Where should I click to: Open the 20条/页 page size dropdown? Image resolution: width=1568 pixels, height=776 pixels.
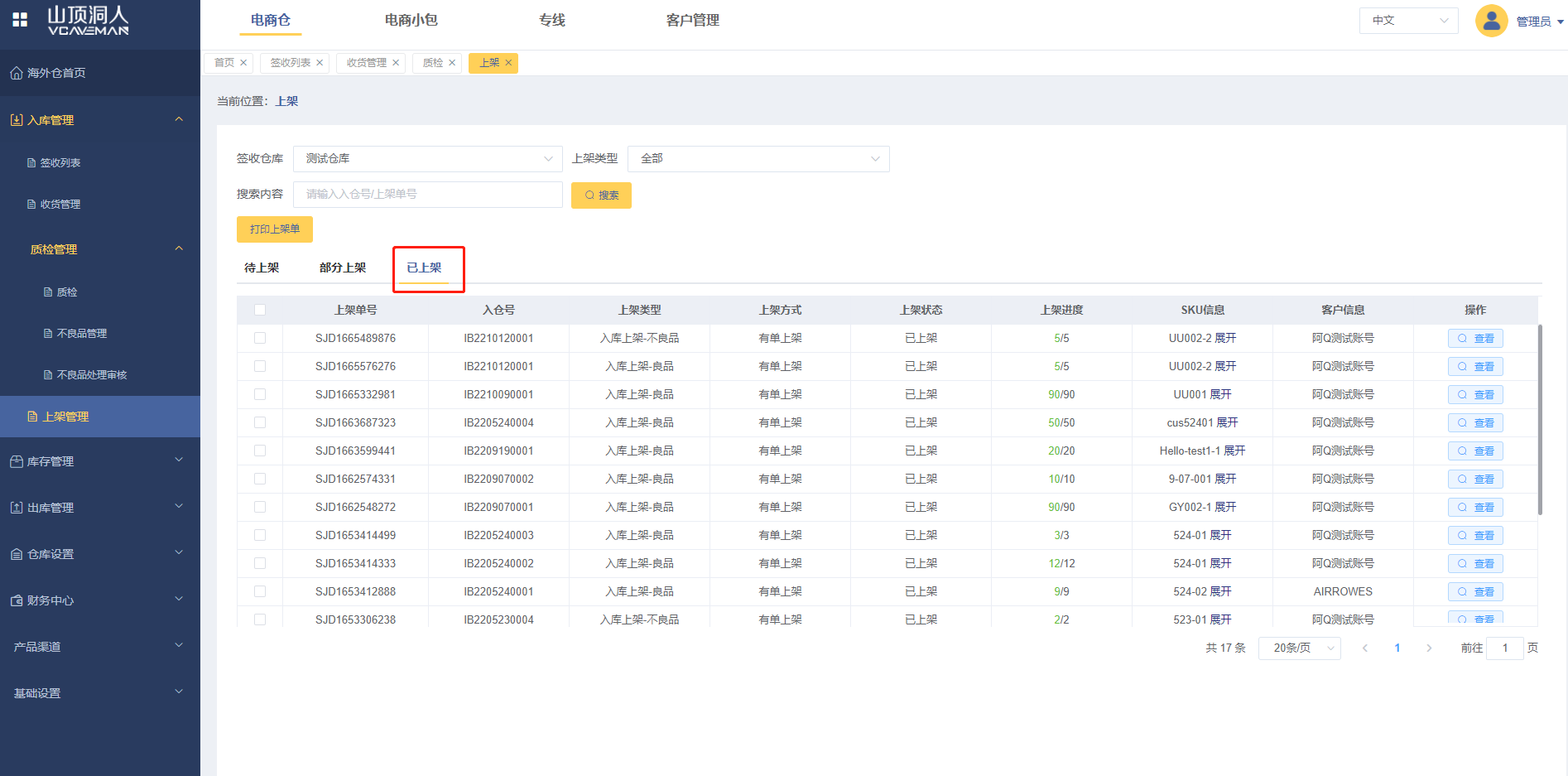pyautogui.click(x=1299, y=648)
